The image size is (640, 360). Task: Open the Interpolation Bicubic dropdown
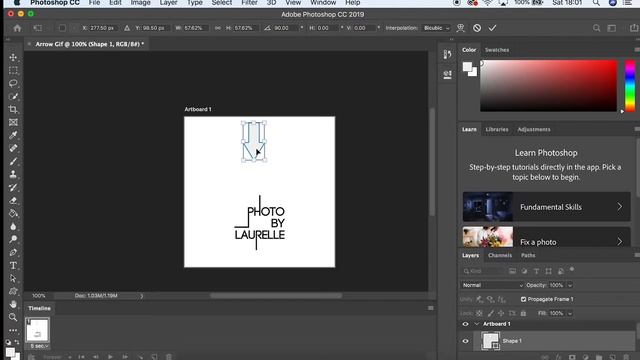(436, 28)
